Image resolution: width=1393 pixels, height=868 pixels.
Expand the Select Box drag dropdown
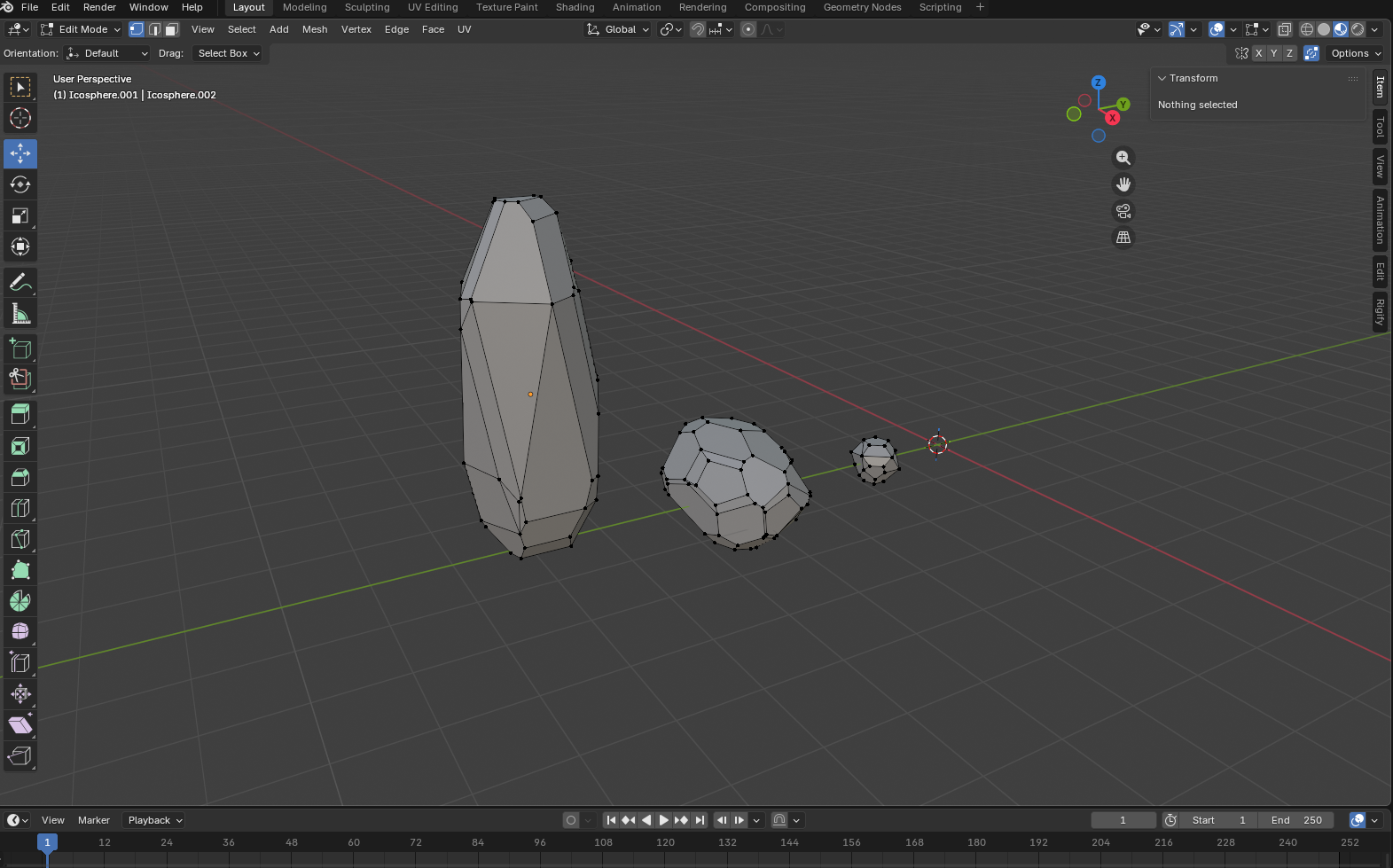pos(229,53)
